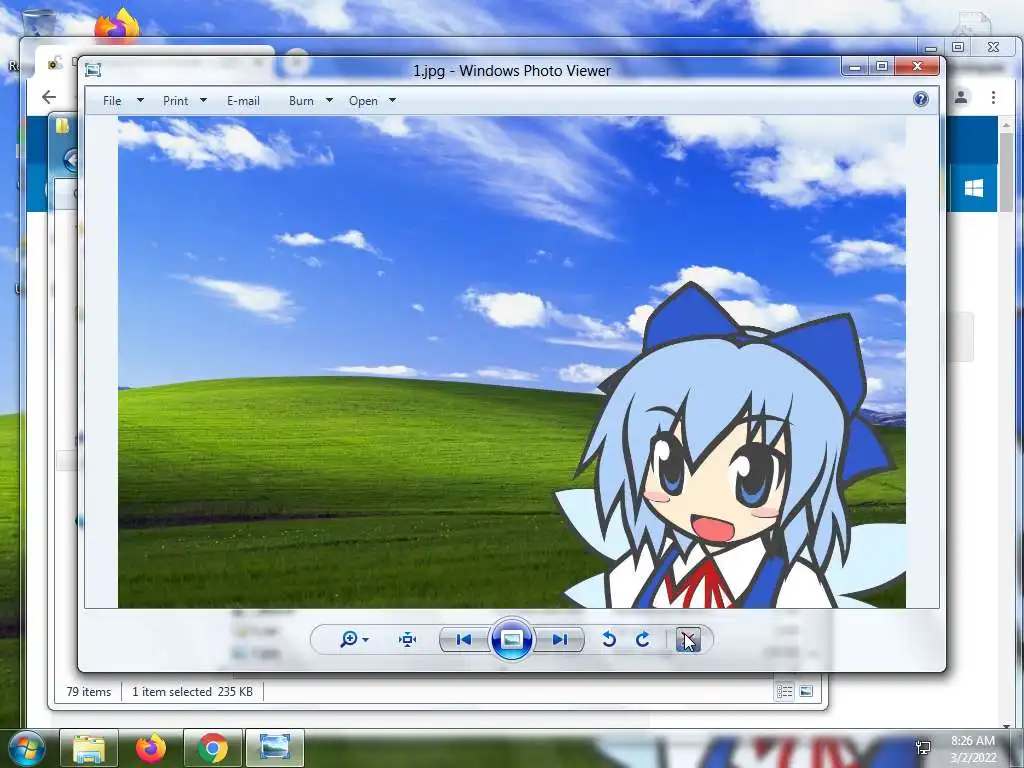Click the browser back arrow
This screenshot has height=768, width=1024.
click(49, 97)
